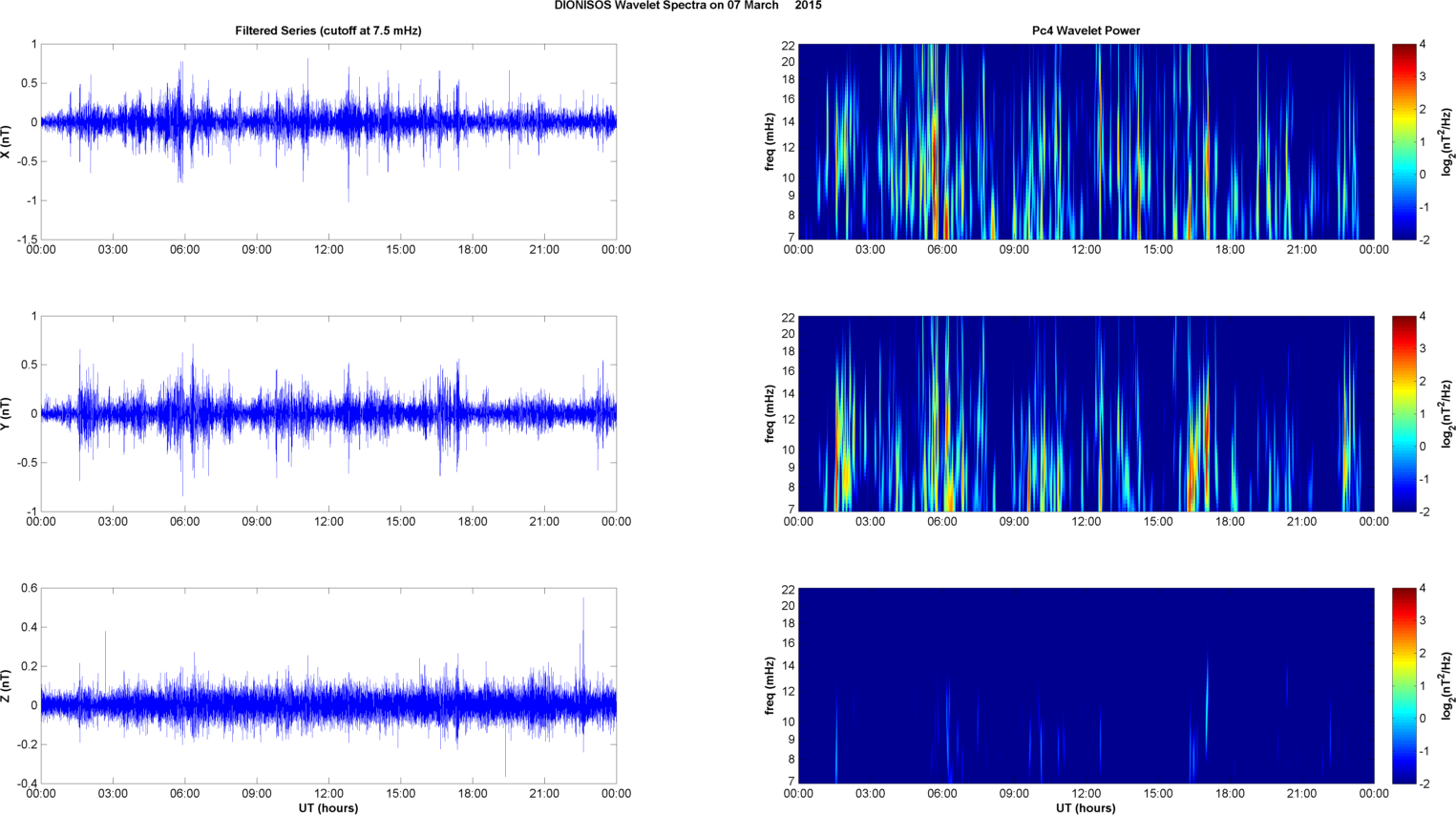Screen dimensions: 1456x815
Task: Click the bottom wavelet power spectrogram
Action: point(1086,685)
